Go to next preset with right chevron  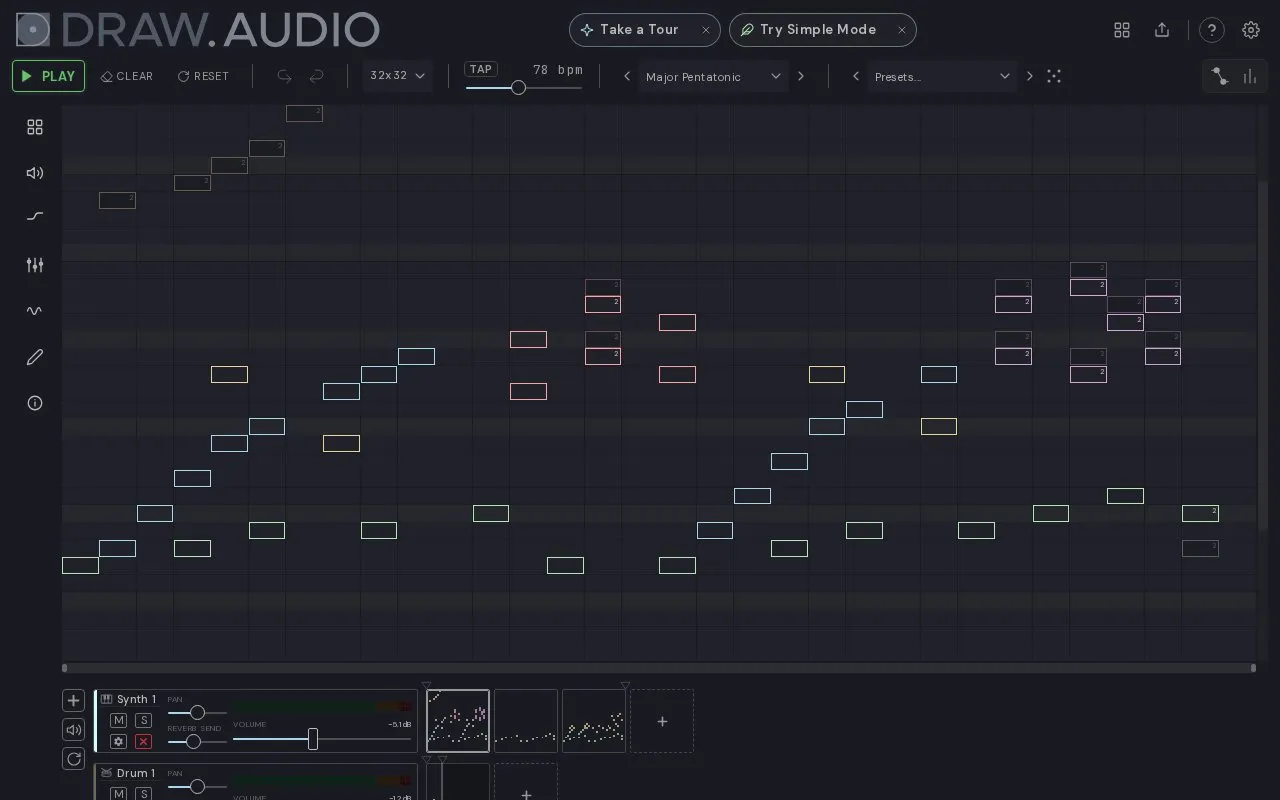tap(1030, 76)
